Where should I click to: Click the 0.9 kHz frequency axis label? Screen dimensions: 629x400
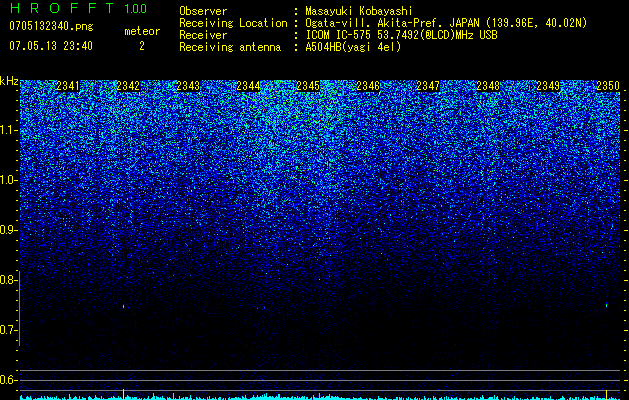point(9,230)
